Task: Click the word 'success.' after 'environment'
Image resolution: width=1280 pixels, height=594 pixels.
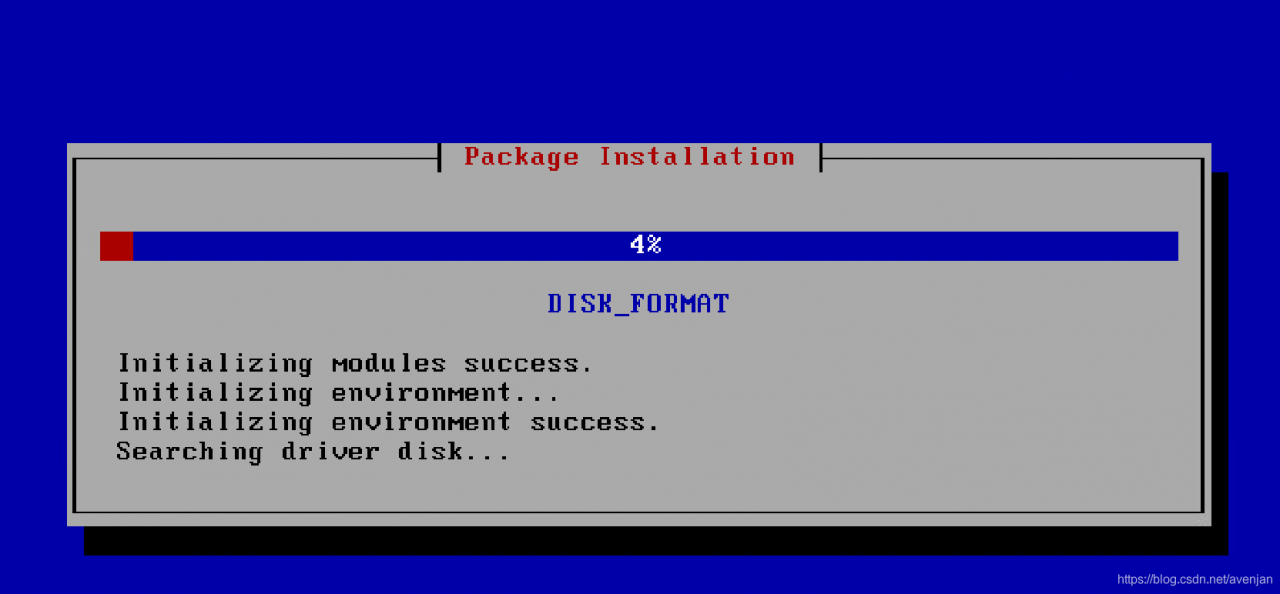Action: 594,422
